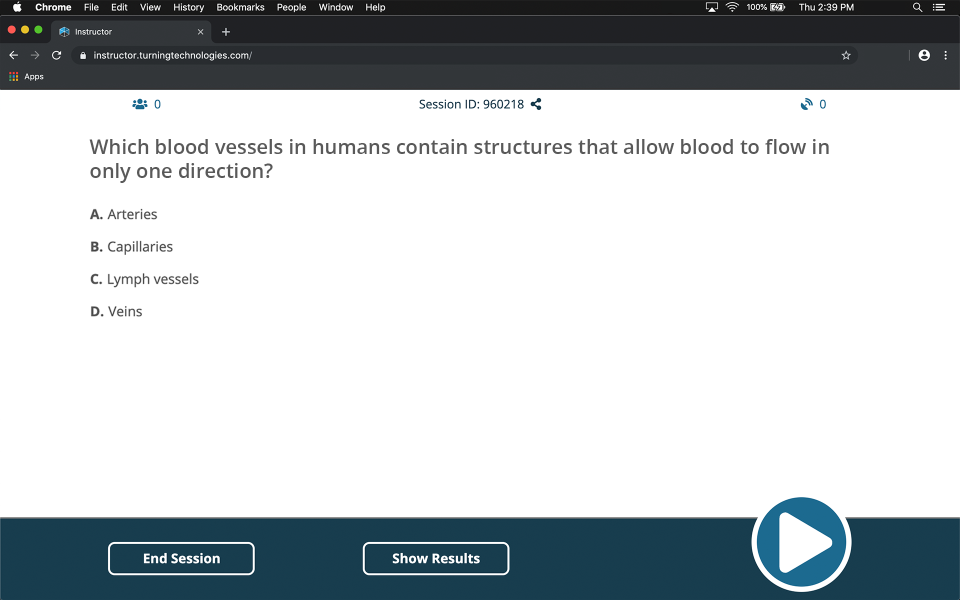Open the History menu
Image resolution: width=960 pixels, height=600 pixels.
click(189, 7)
